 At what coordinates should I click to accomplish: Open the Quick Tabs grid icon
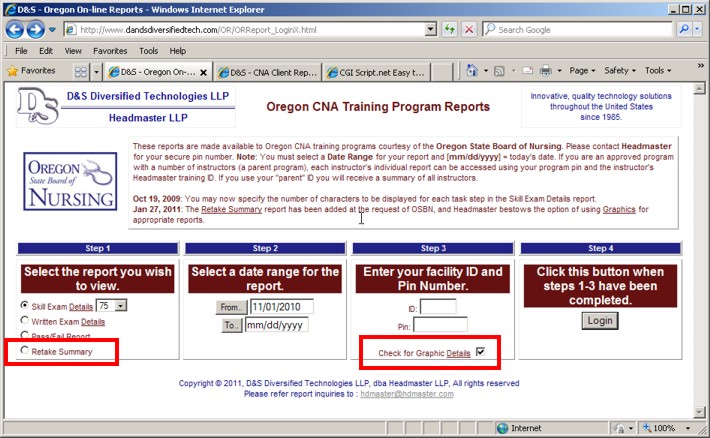coord(81,72)
